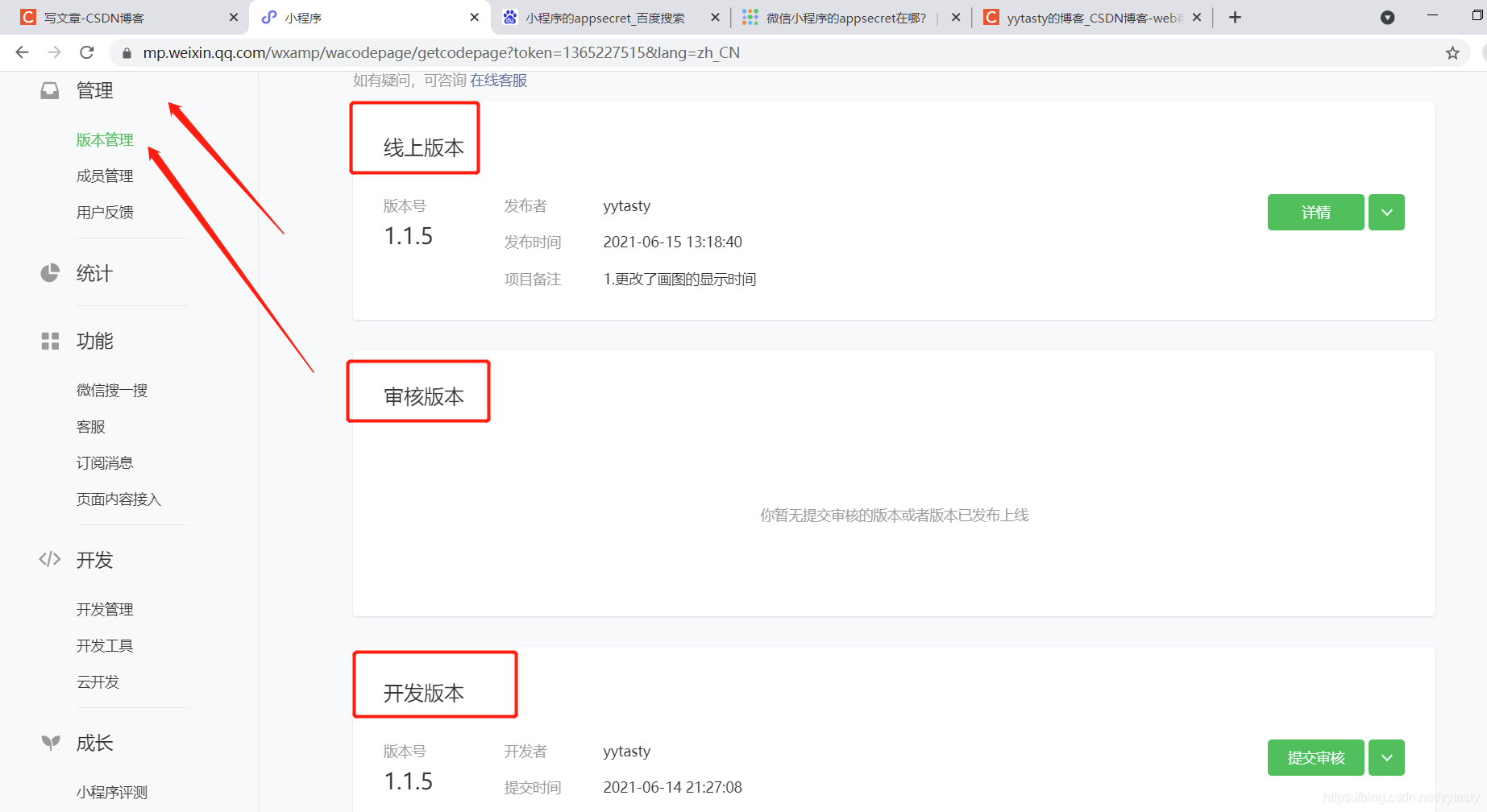Click the Baidu paw favicon tab icon

tap(510, 17)
